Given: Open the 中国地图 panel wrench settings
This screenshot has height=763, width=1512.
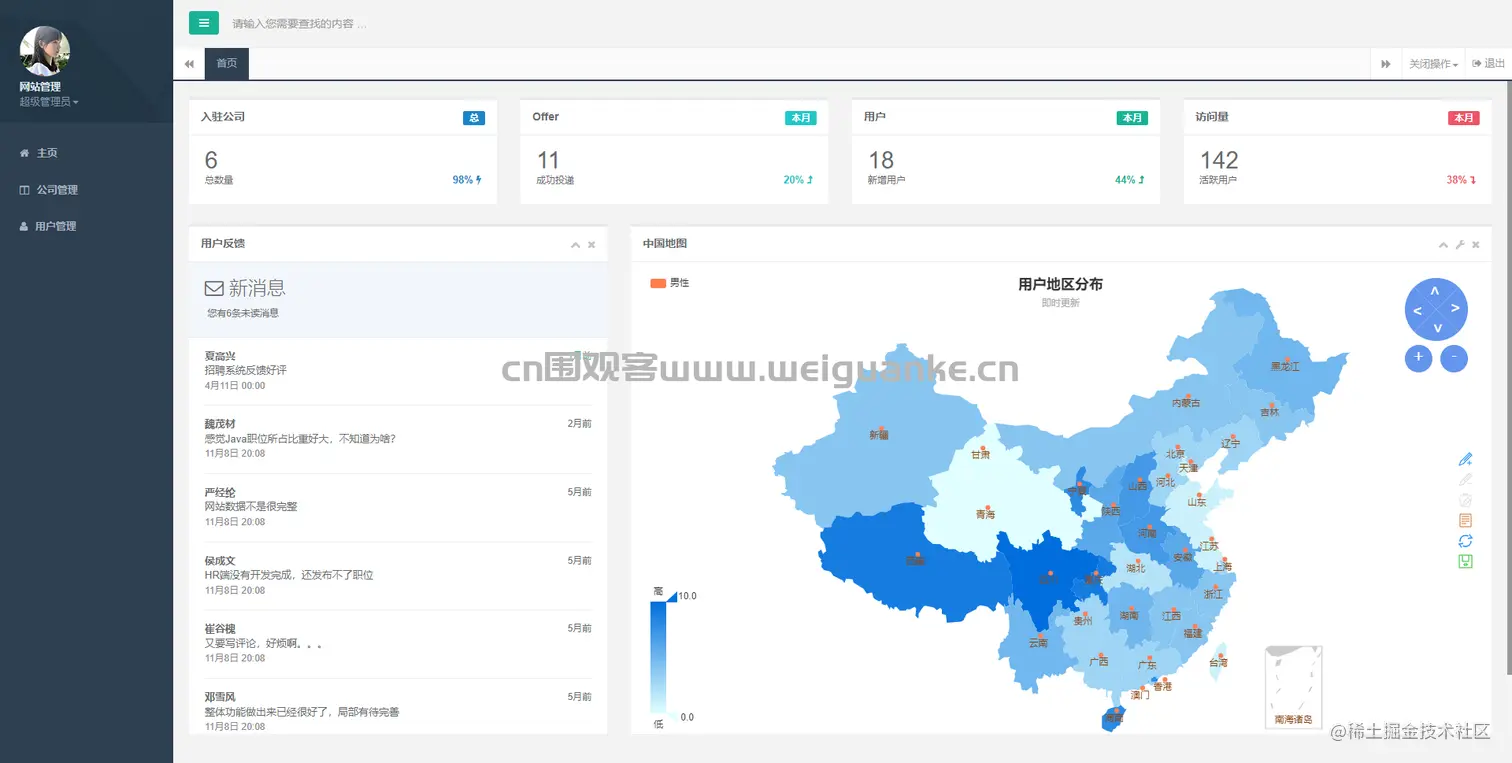Looking at the screenshot, I should tap(1460, 244).
